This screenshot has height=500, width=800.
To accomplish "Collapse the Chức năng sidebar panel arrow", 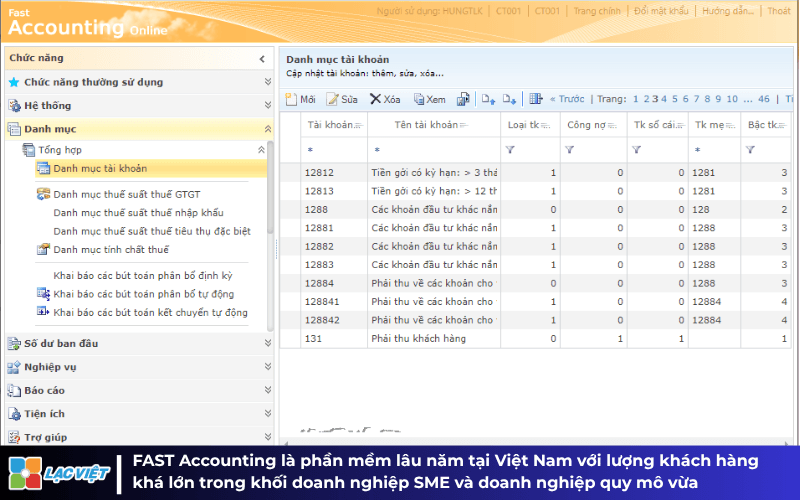I will point(262,59).
